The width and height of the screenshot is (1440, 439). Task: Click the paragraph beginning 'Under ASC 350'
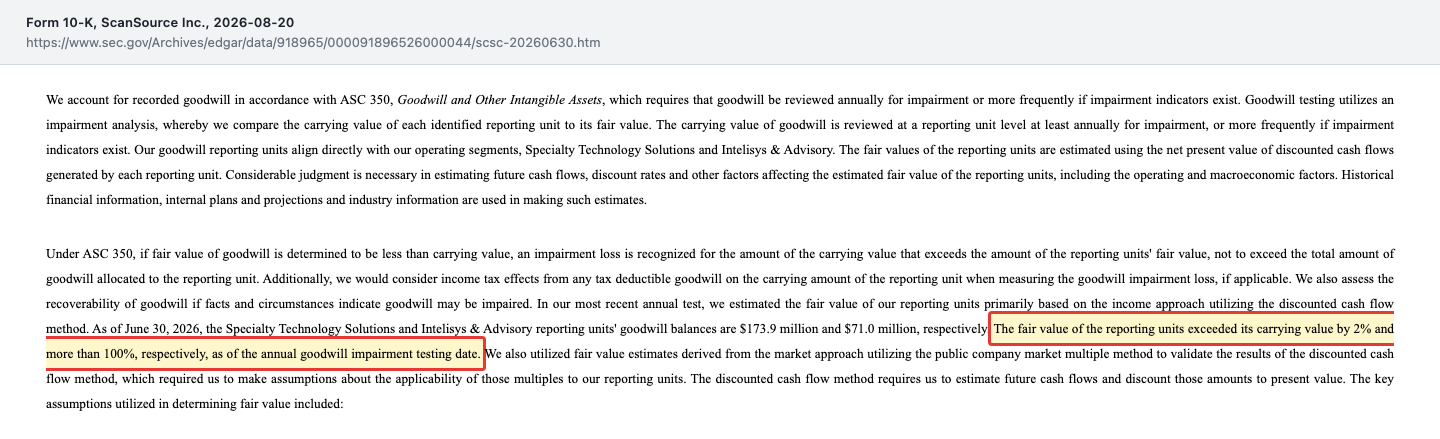(720, 330)
